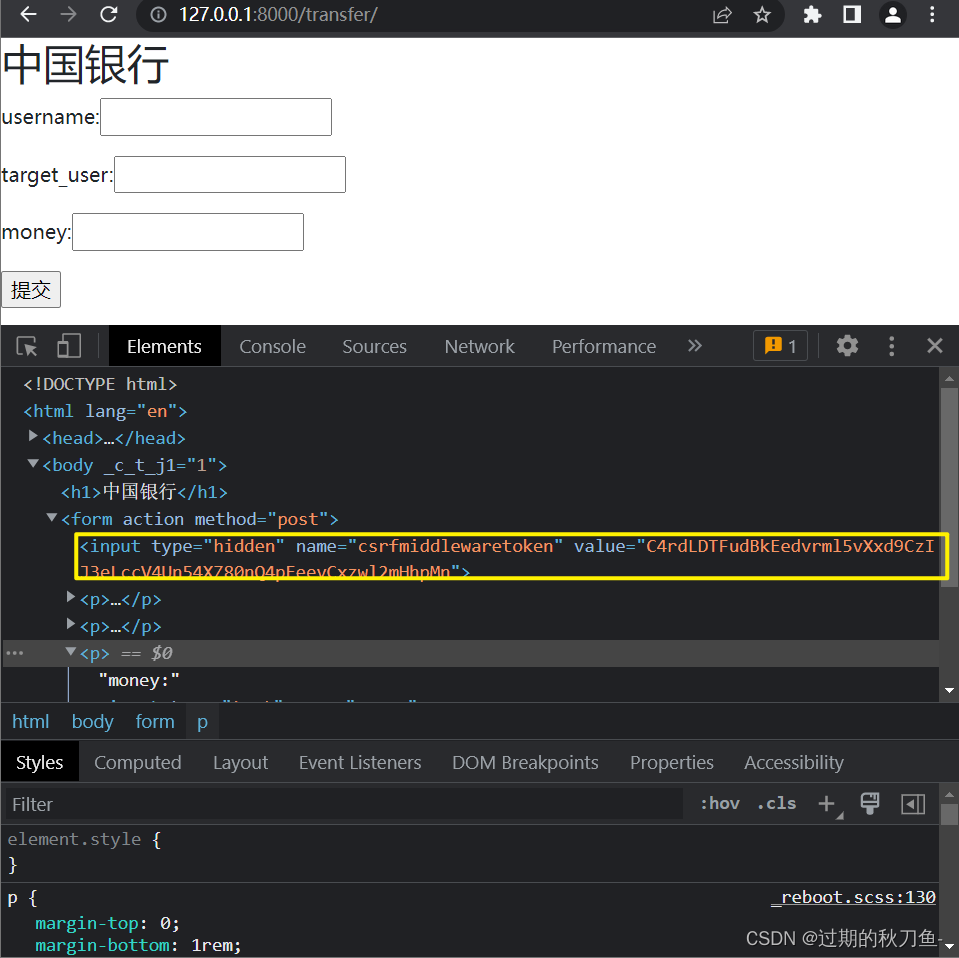Switch to the Styles pane
Image resolution: width=959 pixels, height=958 pixels.
point(40,762)
